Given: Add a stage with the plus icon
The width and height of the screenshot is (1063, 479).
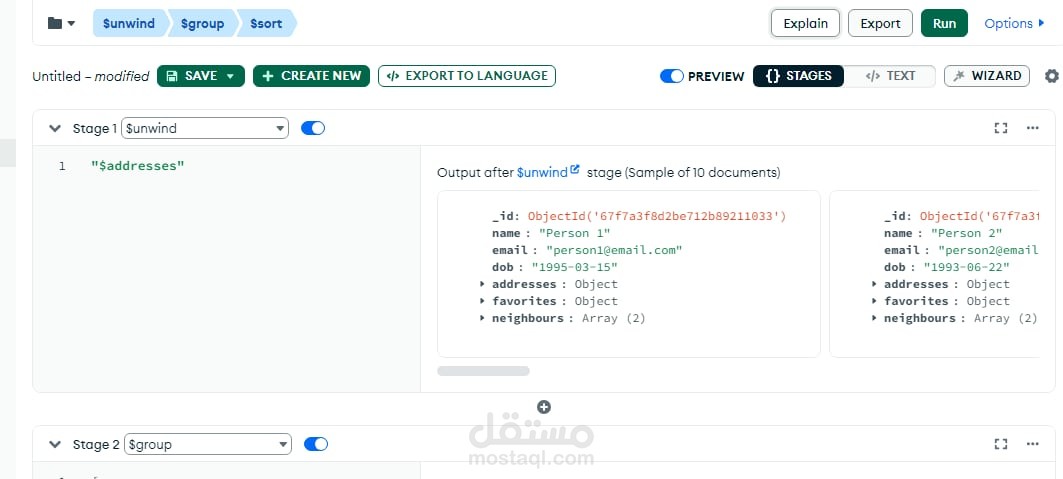Looking at the screenshot, I should 544,407.
